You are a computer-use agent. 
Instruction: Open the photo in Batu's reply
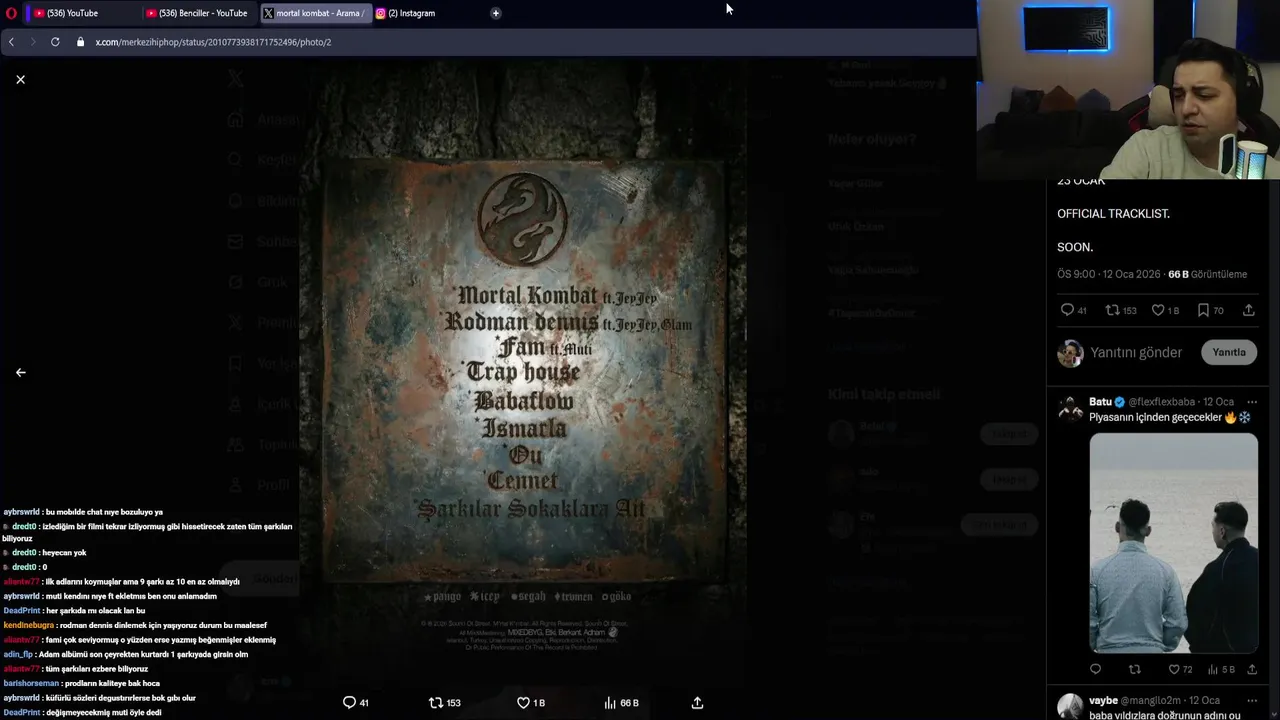(x=1173, y=543)
